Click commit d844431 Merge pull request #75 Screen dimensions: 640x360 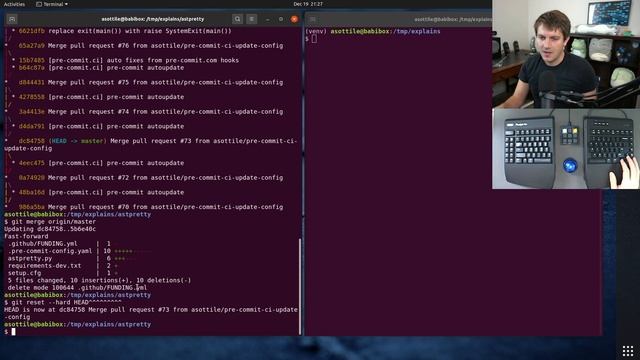coord(151,82)
